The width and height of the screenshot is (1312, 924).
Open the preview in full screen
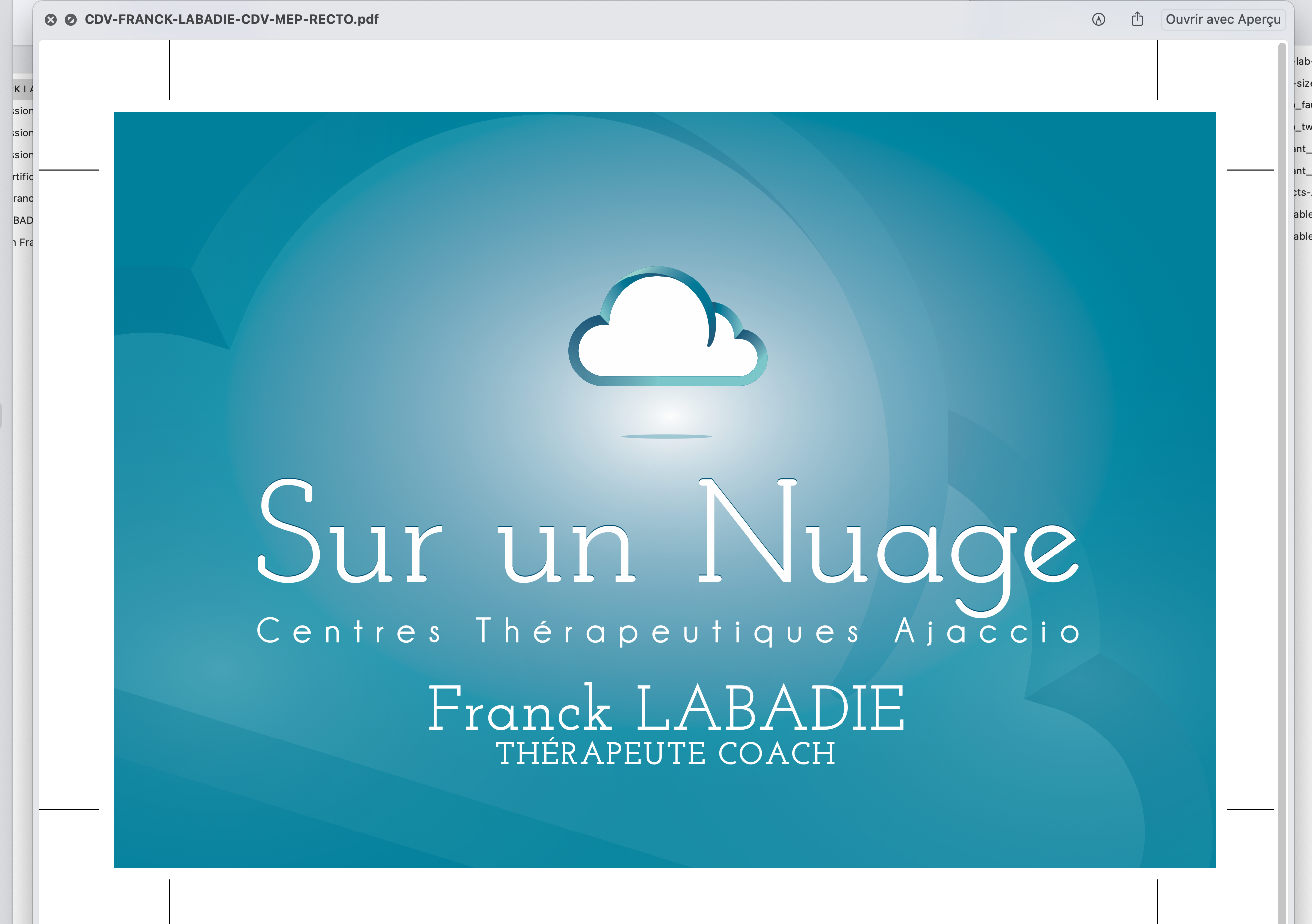71,20
